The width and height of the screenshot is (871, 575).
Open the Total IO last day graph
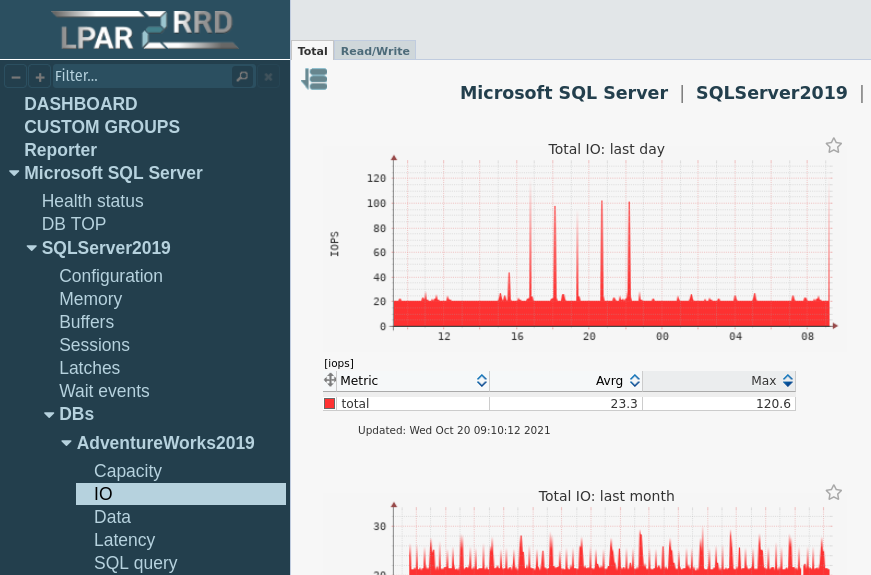584,244
